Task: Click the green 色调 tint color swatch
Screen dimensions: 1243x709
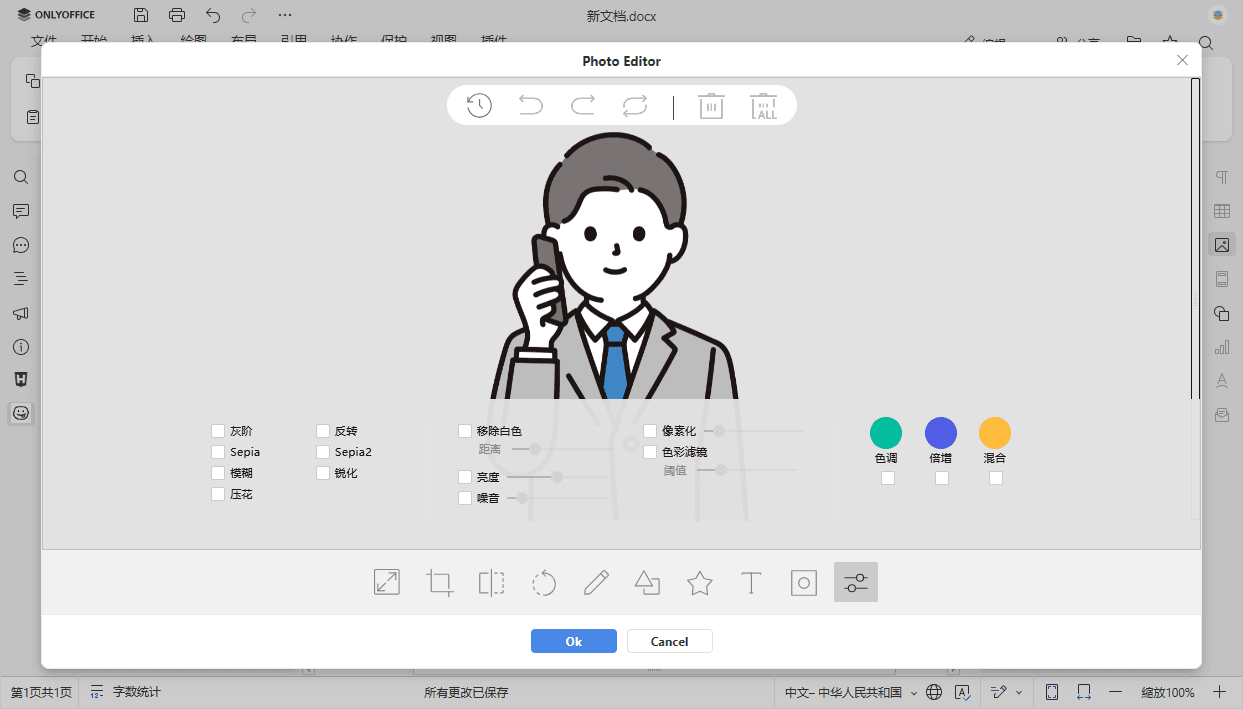Action: pyautogui.click(x=885, y=431)
